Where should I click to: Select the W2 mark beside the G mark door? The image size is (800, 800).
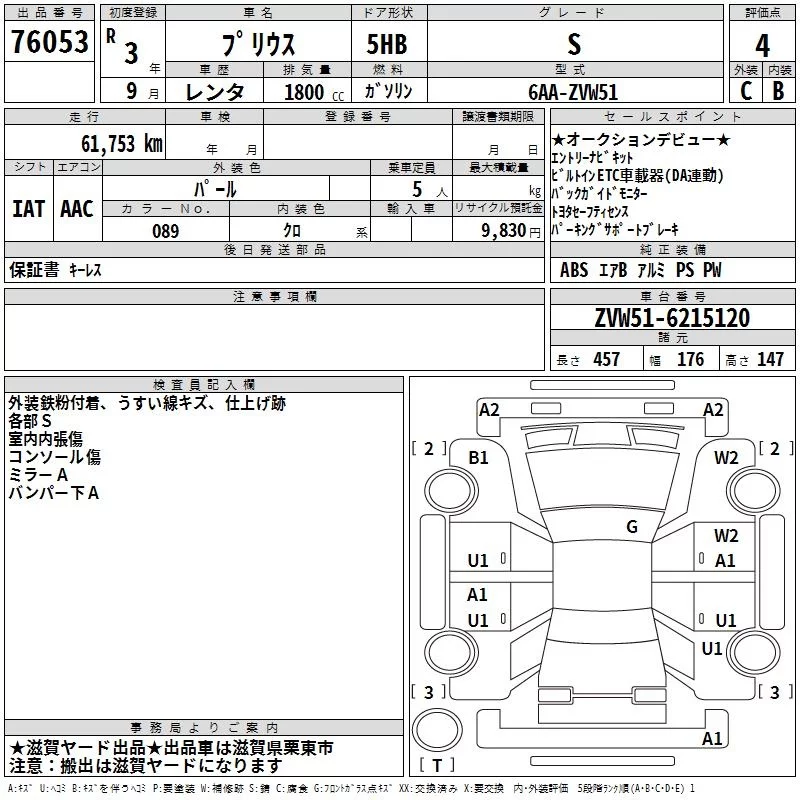(726, 535)
